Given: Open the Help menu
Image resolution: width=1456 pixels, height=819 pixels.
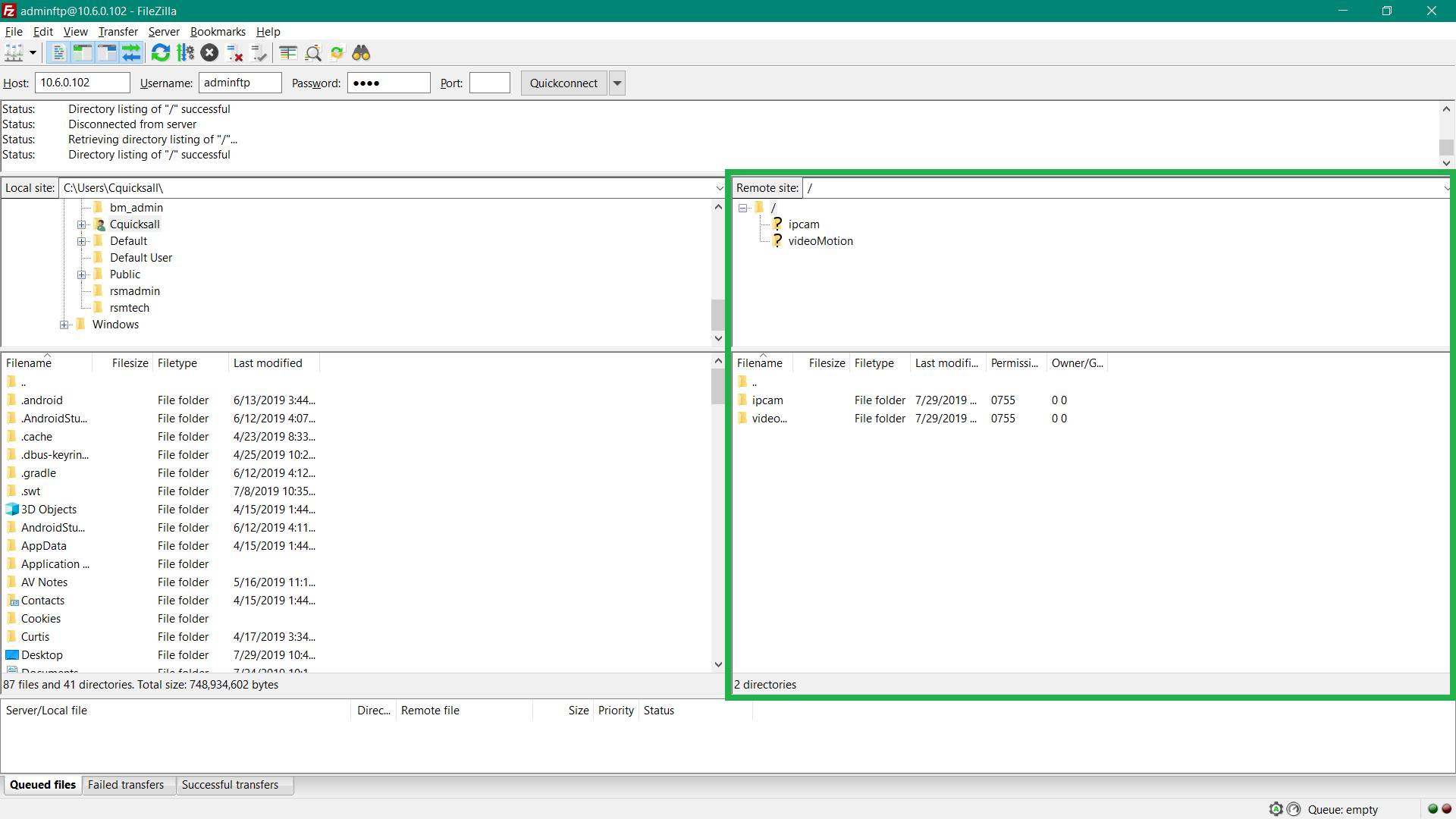Looking at the screenshot, I should coord(268,32).
